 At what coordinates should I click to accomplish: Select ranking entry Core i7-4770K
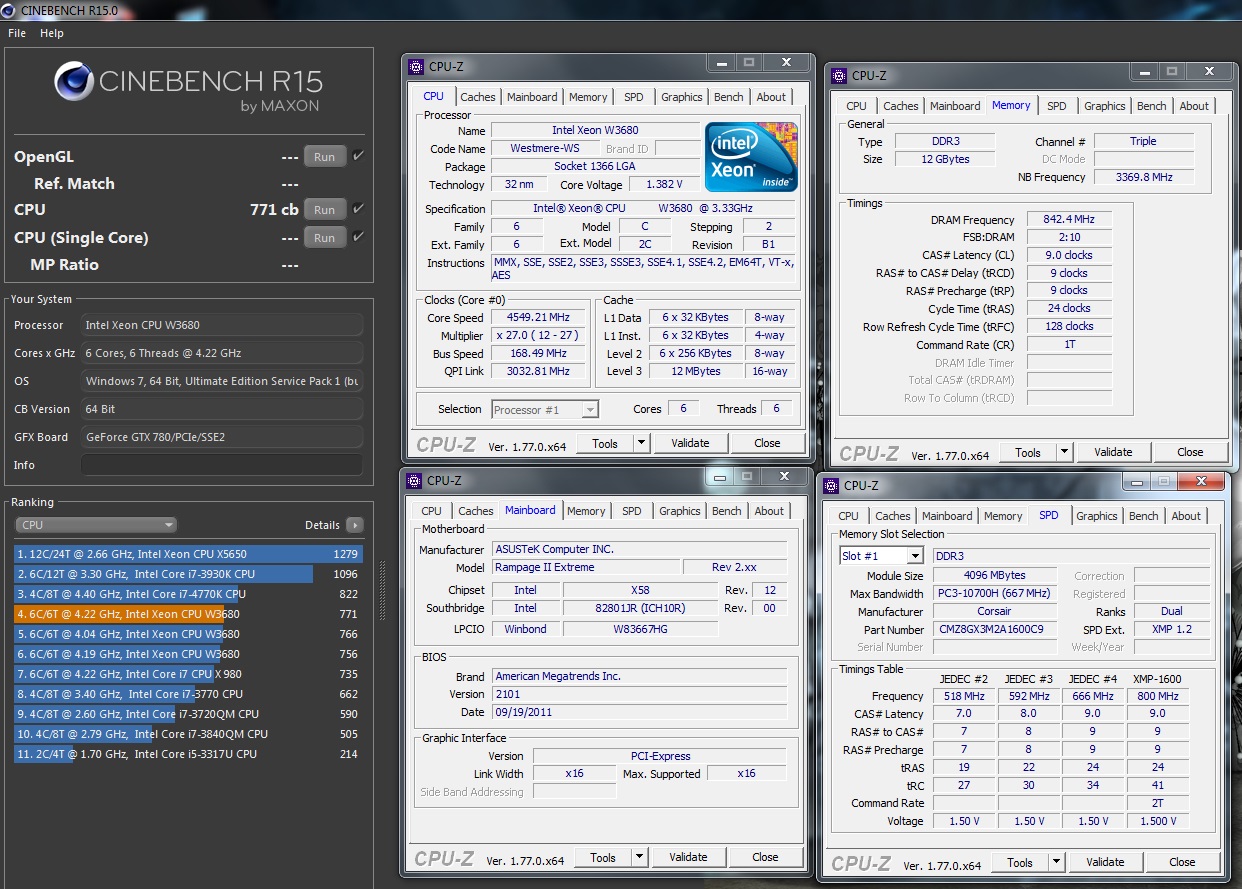(188, 594)
